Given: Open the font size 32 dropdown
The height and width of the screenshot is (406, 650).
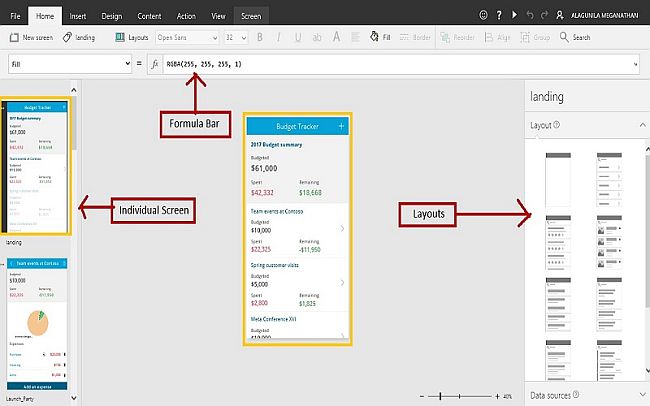Looking at the screenshot, I should point(235,38).
